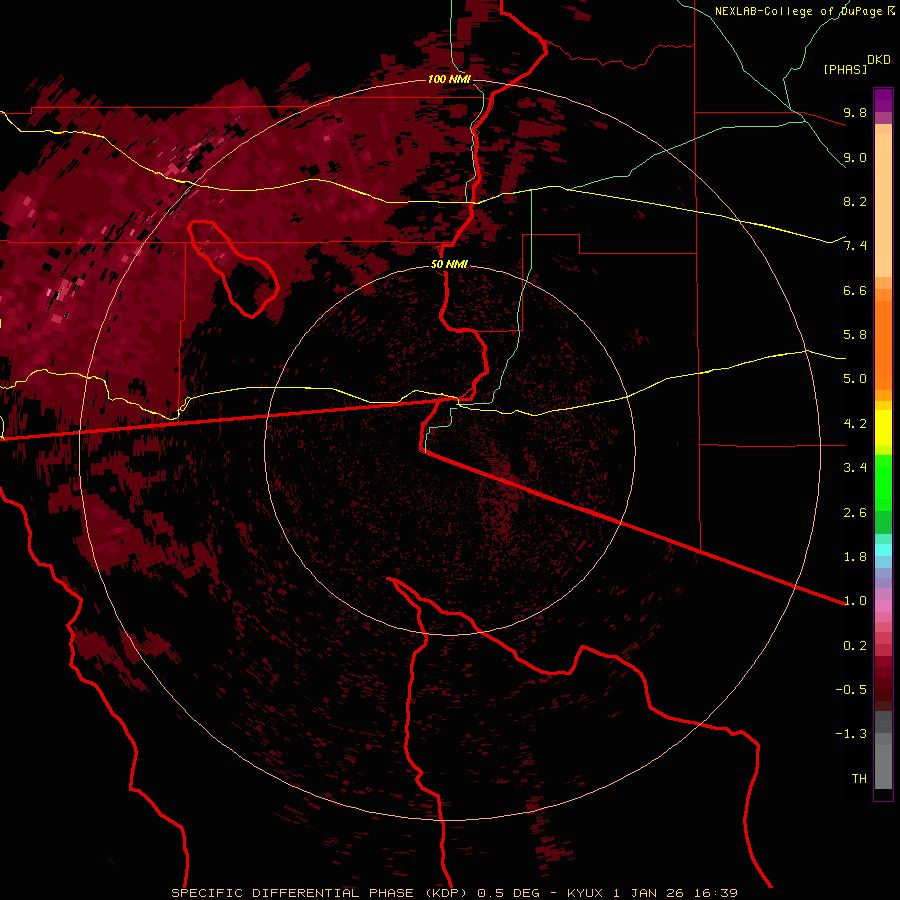Screen dimensions: 900x900
Task: Click the bright green color band
Action: [883, 482]
